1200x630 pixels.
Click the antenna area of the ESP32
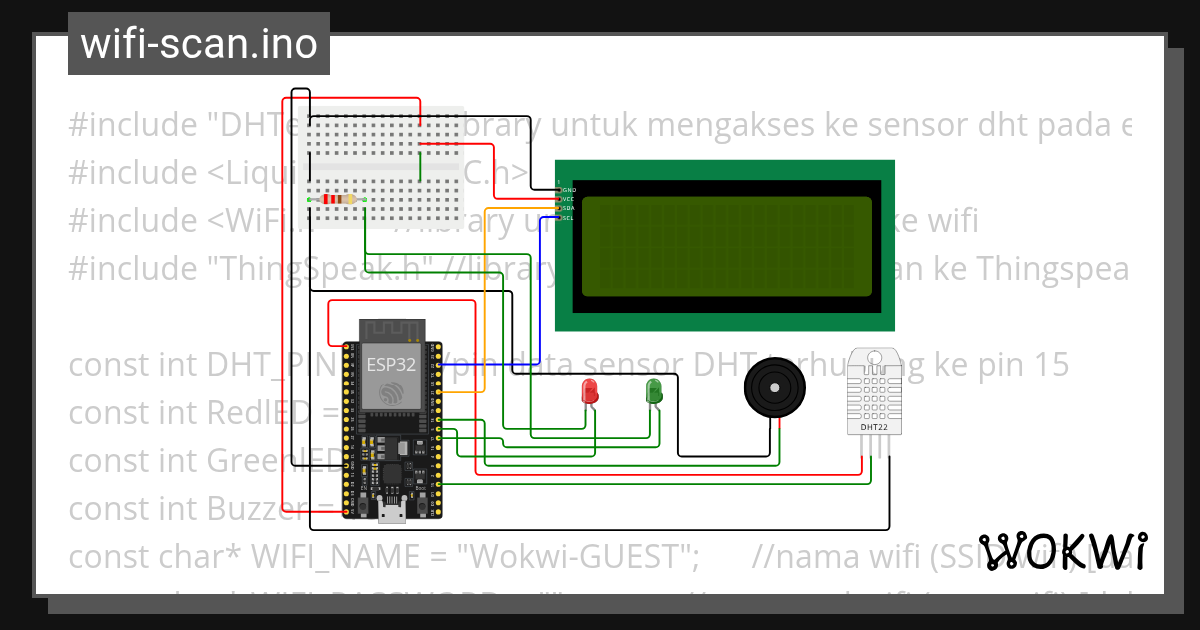pos(390,328)
